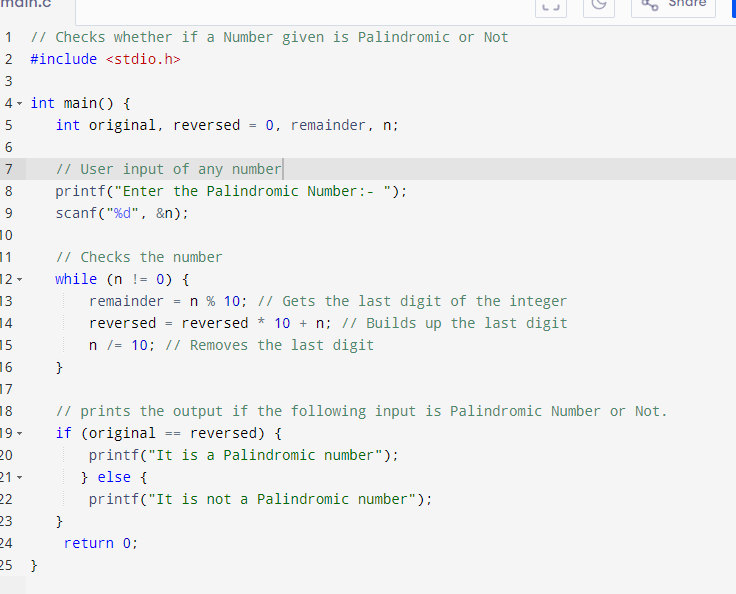
Task: Click 'remainder, n;' declaration on line 5
Action: [345, 125]
